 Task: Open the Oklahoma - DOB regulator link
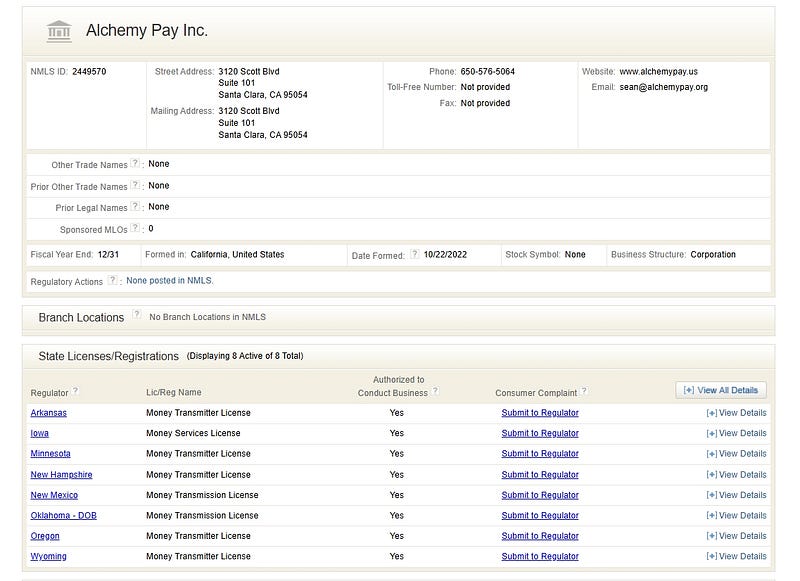(63, 515)
